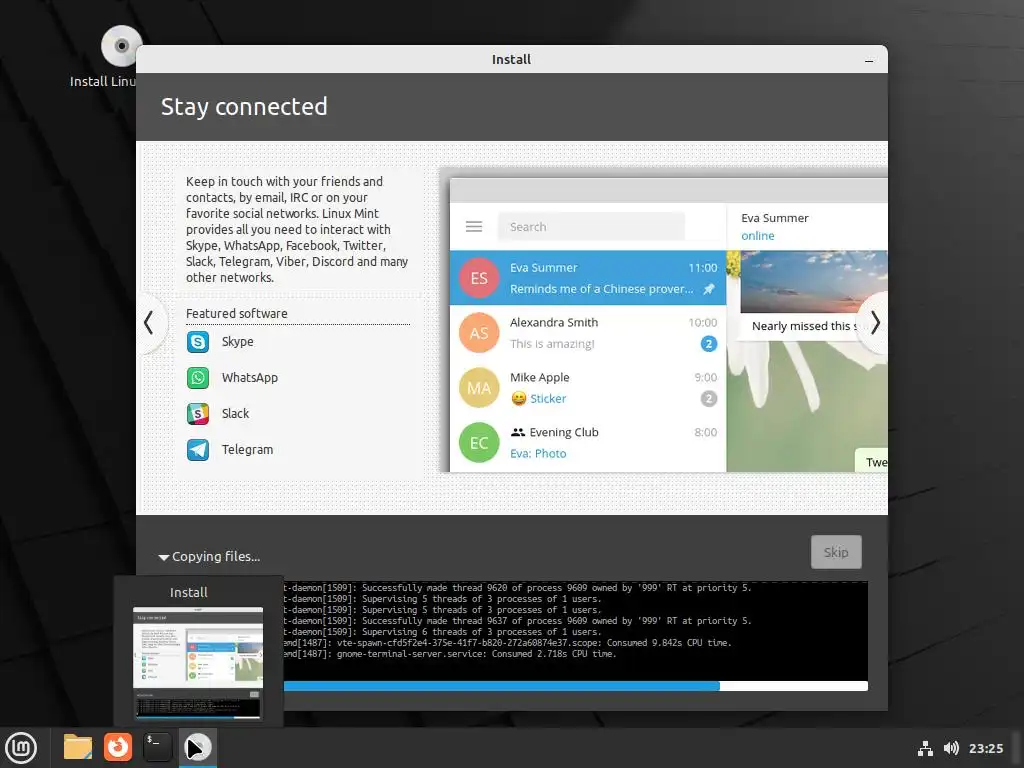Advance to the next slide arrow
The image size is (1024, 768).
click(x=874, y=323)
